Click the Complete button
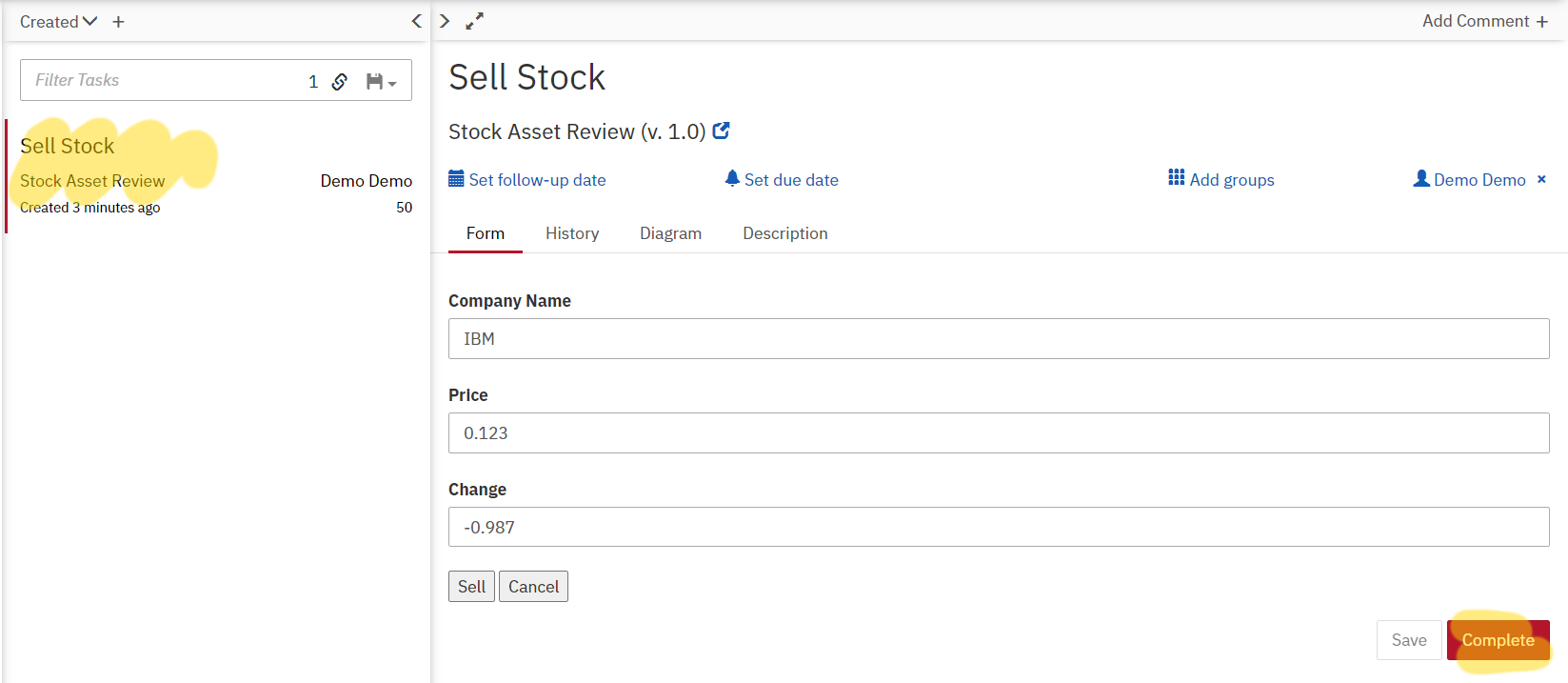The image size is (1568, 683). click(x=1499, y=640)
